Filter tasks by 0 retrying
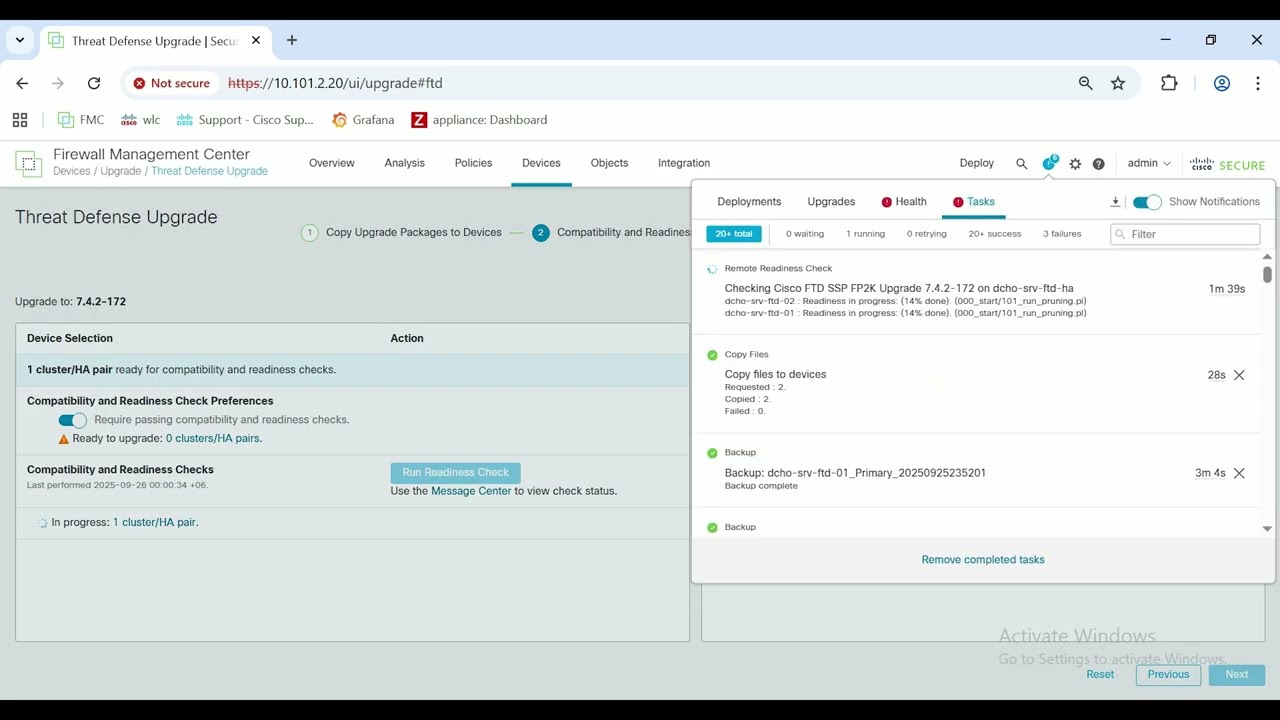Viewport: 1280px width, 720px height. tap(927, 234)
